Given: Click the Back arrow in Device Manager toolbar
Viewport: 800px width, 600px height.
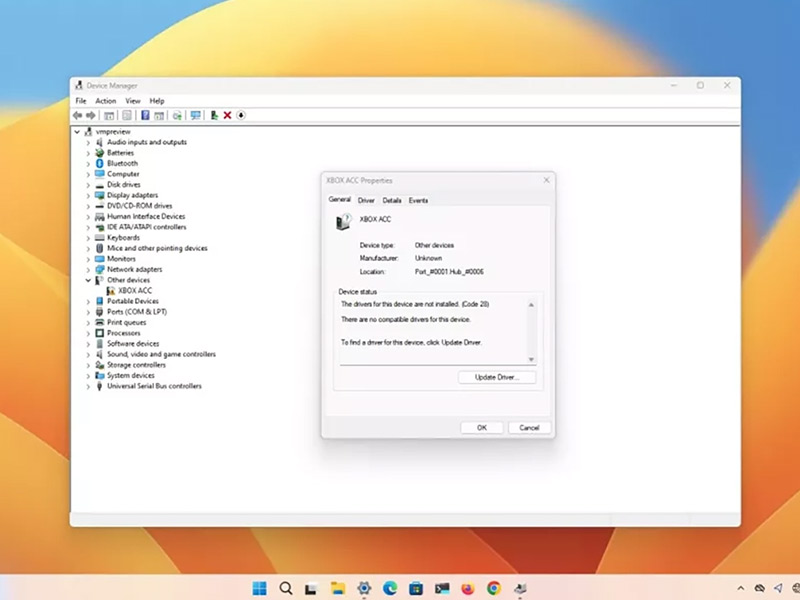Looking at the screenshot, I should tap(78, 115).
